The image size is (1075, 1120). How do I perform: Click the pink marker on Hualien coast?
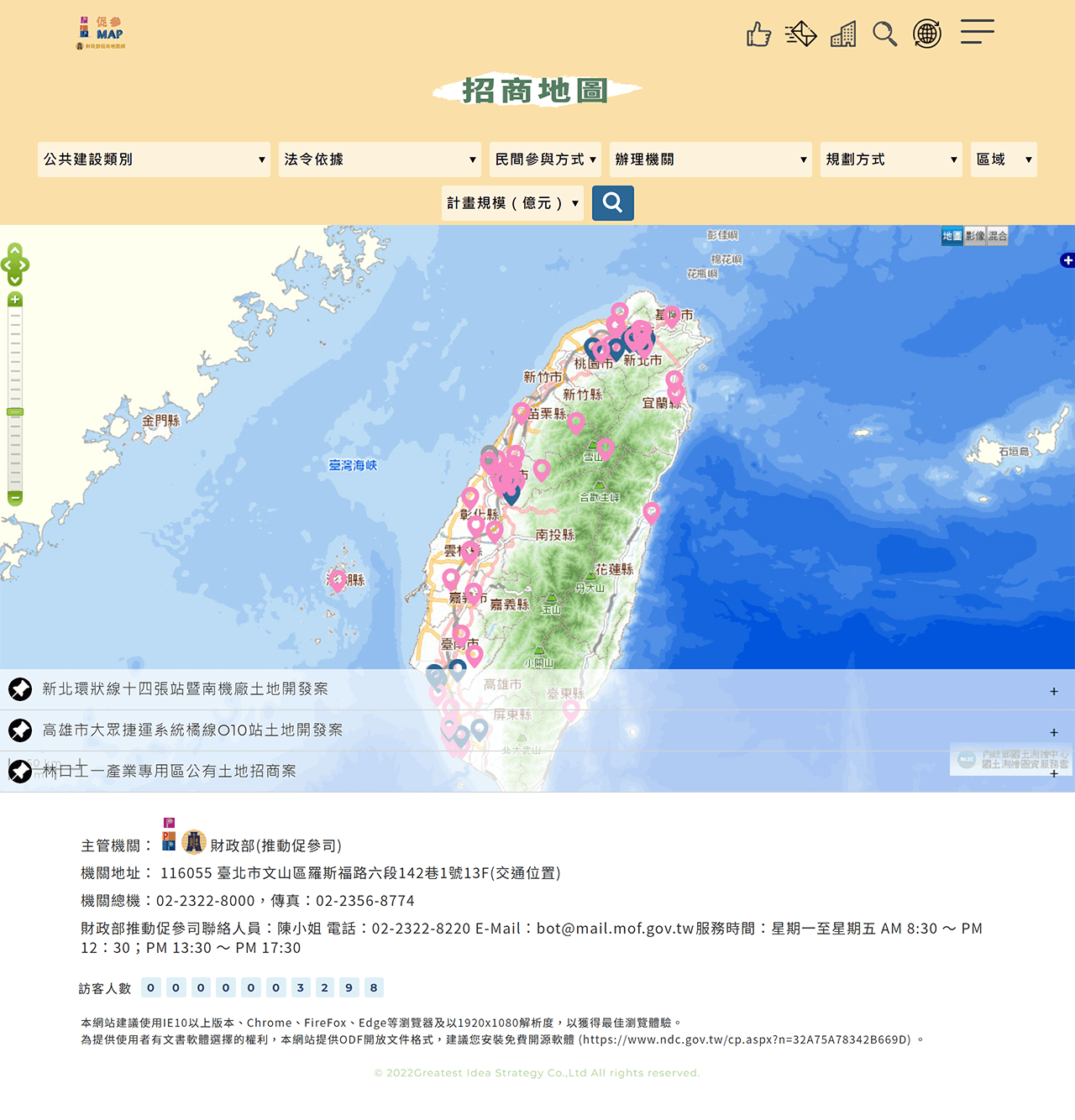pos(652,511)
